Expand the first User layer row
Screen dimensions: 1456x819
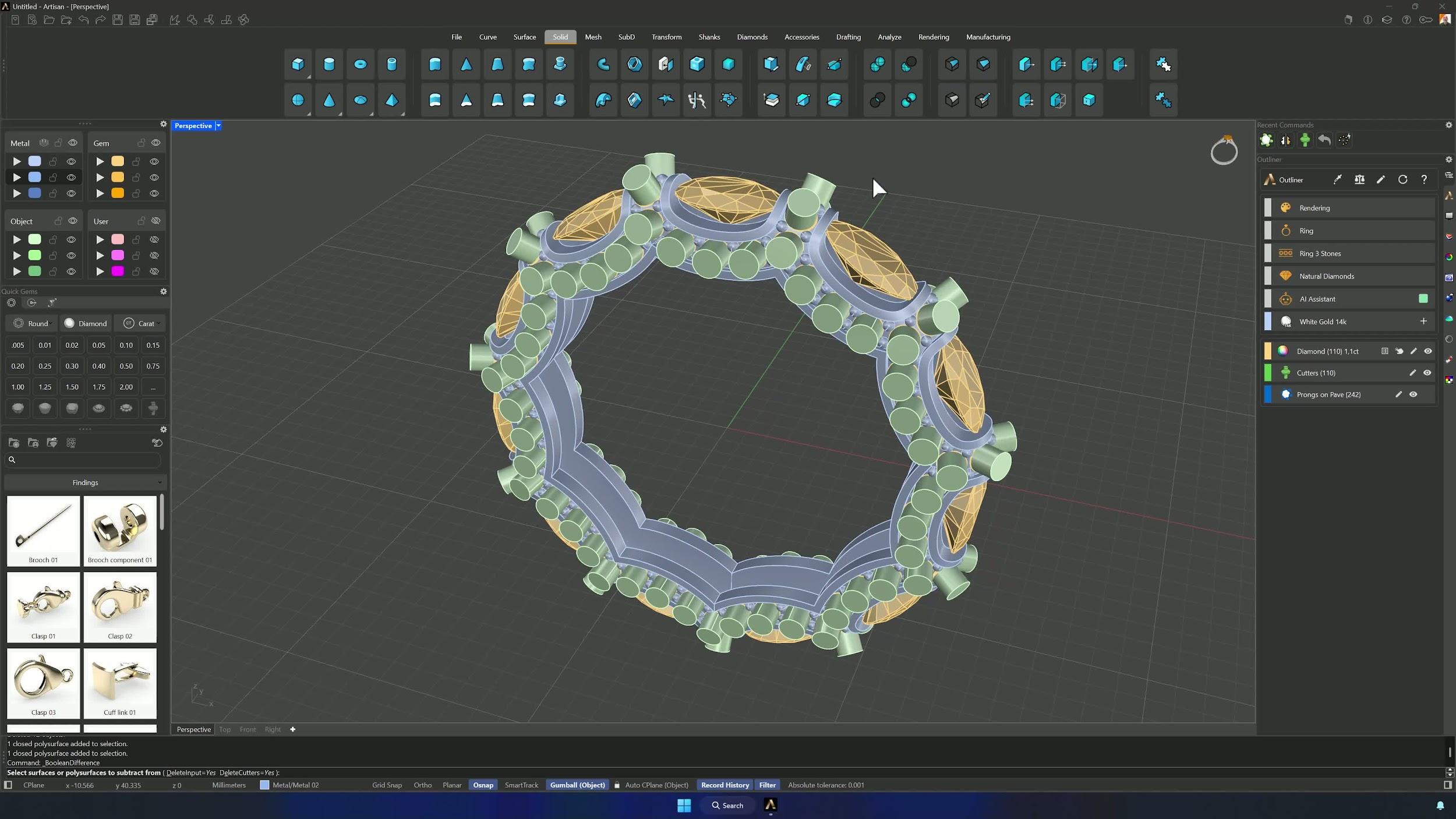(x=100, y=239)
